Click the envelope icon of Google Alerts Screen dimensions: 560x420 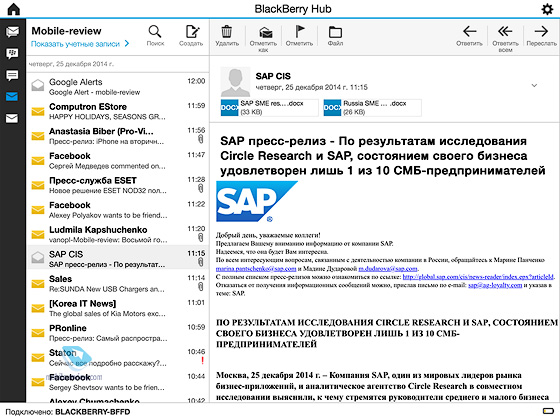(x=38, y=86)
